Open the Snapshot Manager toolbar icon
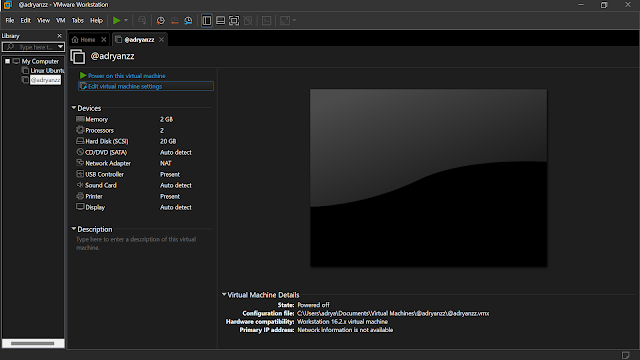 coord(188,20)
